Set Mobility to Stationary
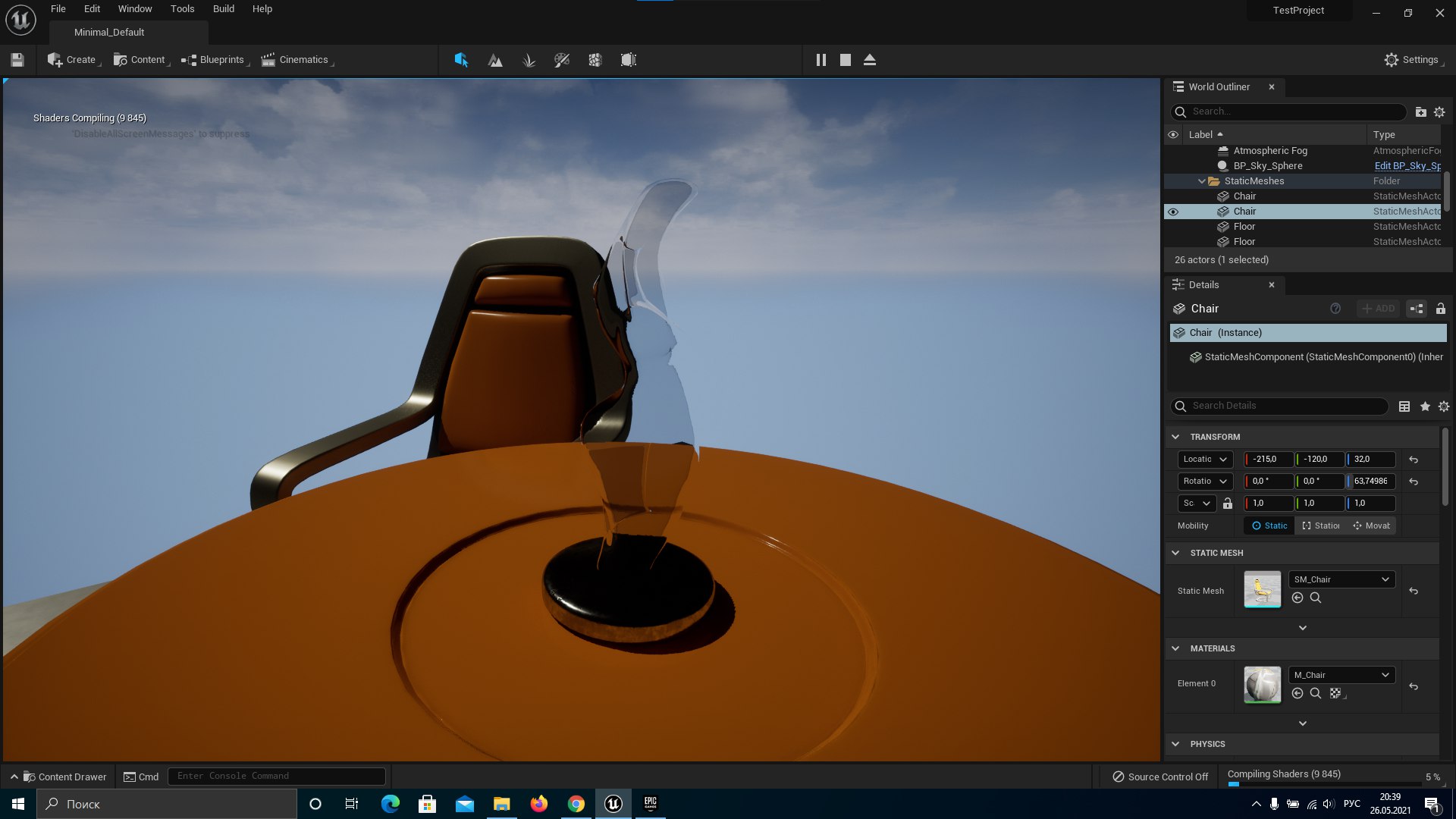 click(1320, 526)
